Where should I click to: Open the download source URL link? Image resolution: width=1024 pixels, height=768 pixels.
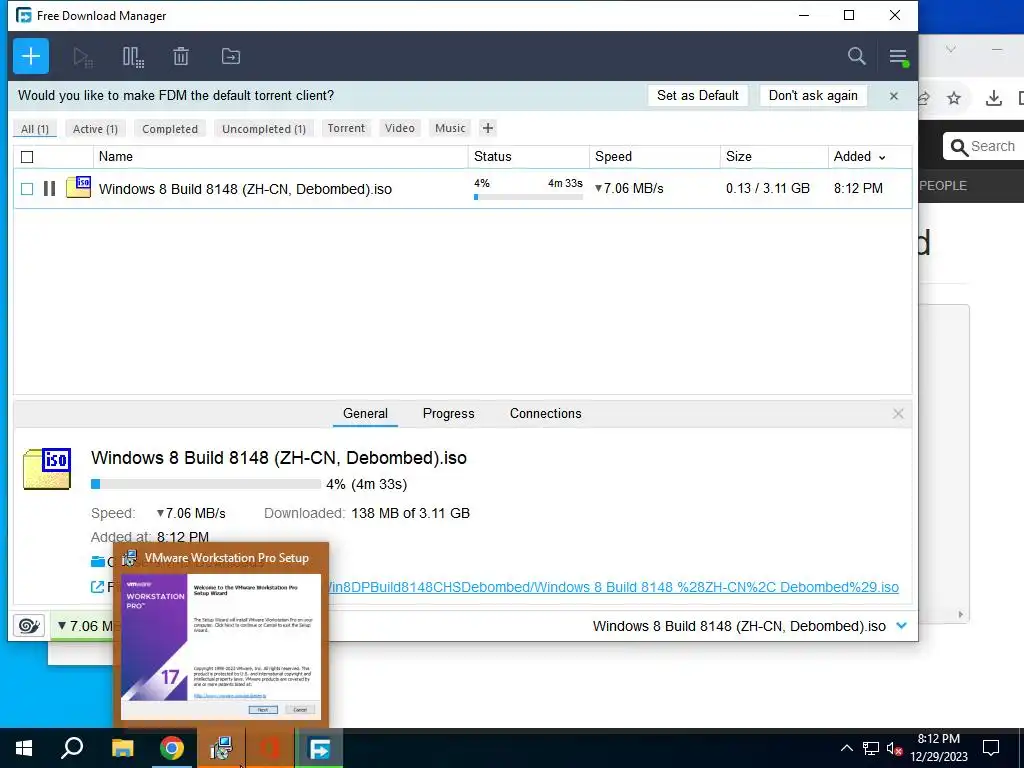613,587
